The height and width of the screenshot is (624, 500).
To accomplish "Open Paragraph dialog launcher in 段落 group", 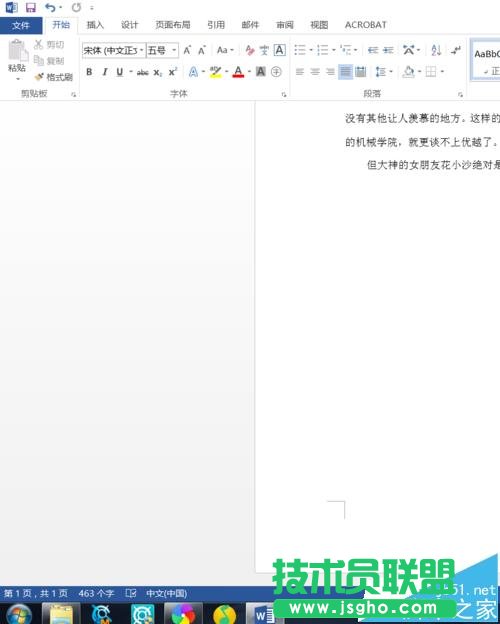I will 461,95.
